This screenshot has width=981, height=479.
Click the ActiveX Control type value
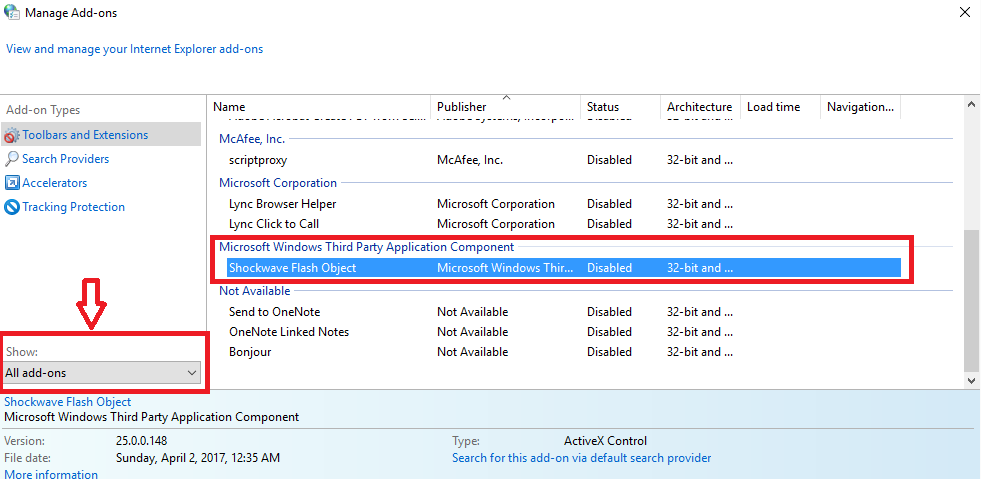pyautogui.click(x=605, y=441)
